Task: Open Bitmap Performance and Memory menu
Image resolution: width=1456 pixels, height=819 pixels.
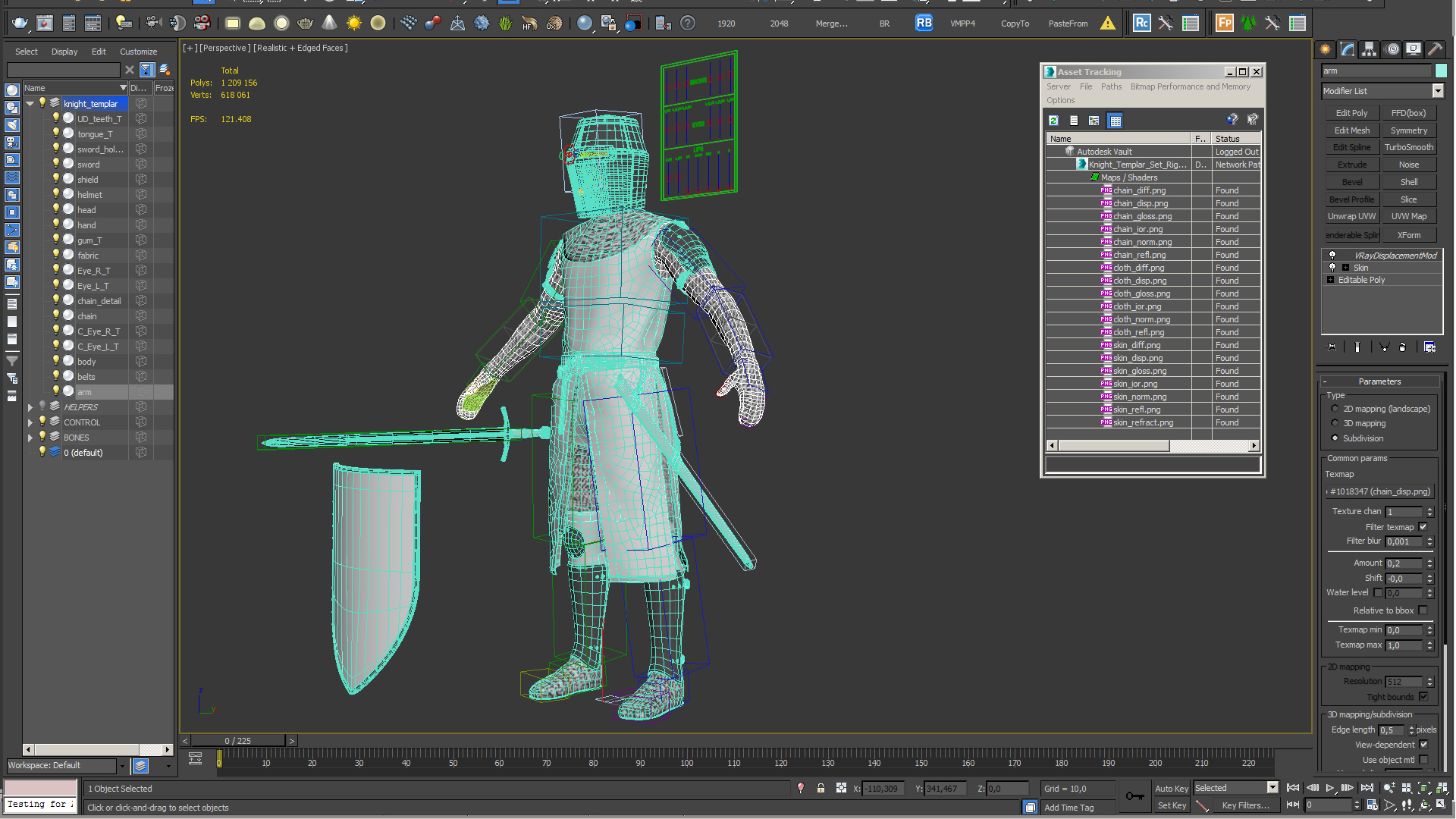Action: pos(1190,86)
